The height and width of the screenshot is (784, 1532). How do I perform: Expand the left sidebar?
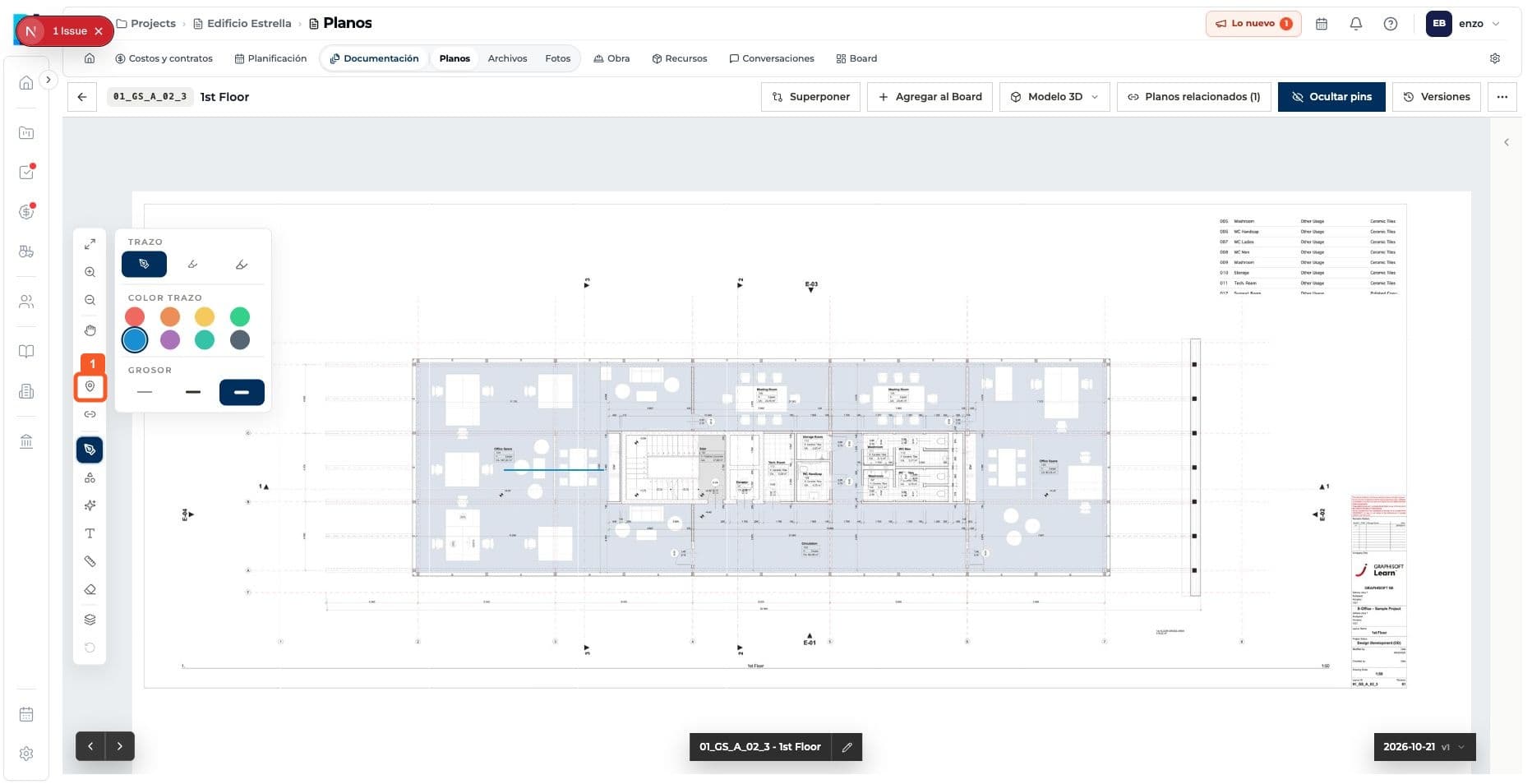click(x=48, y=80)
